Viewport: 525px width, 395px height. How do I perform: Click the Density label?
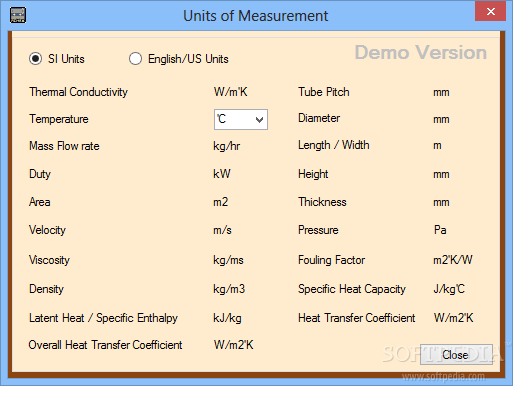point(46,289)
